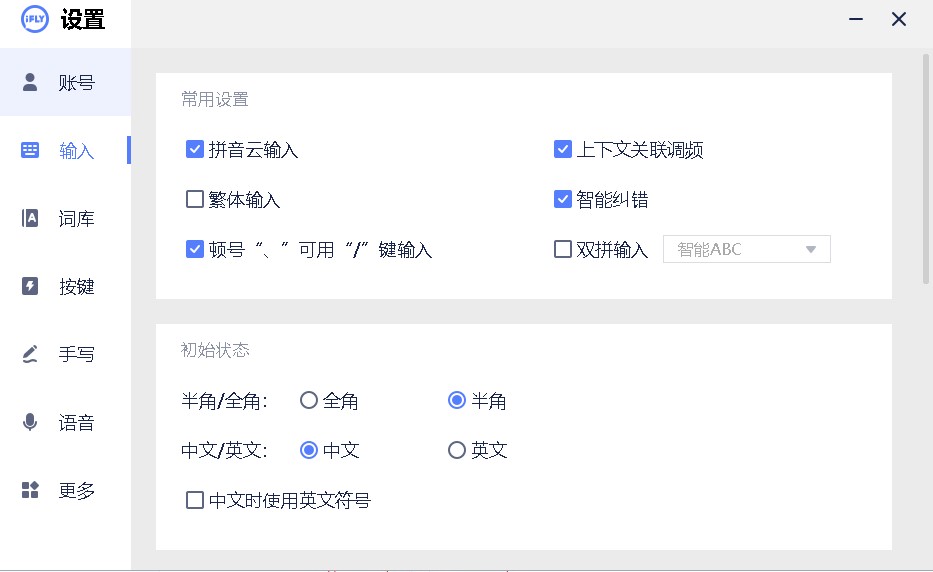Viewport: 933px width, 572px height.
Task: Open the 词库 dictionary book icon
Action: tap(30, 218)
